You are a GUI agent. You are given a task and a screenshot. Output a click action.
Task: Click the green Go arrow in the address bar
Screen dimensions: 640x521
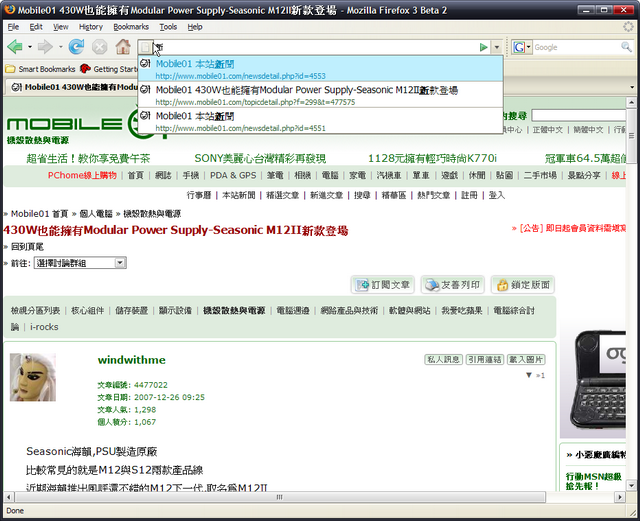pyautogui.click(x=484, y=47)
